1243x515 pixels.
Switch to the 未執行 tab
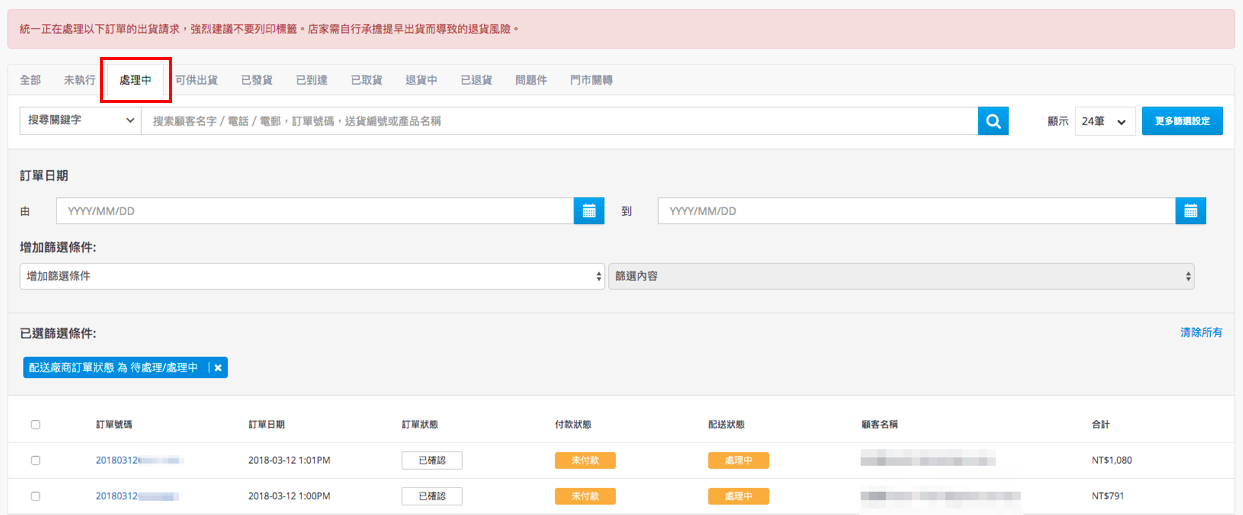(x=80, y=80)
